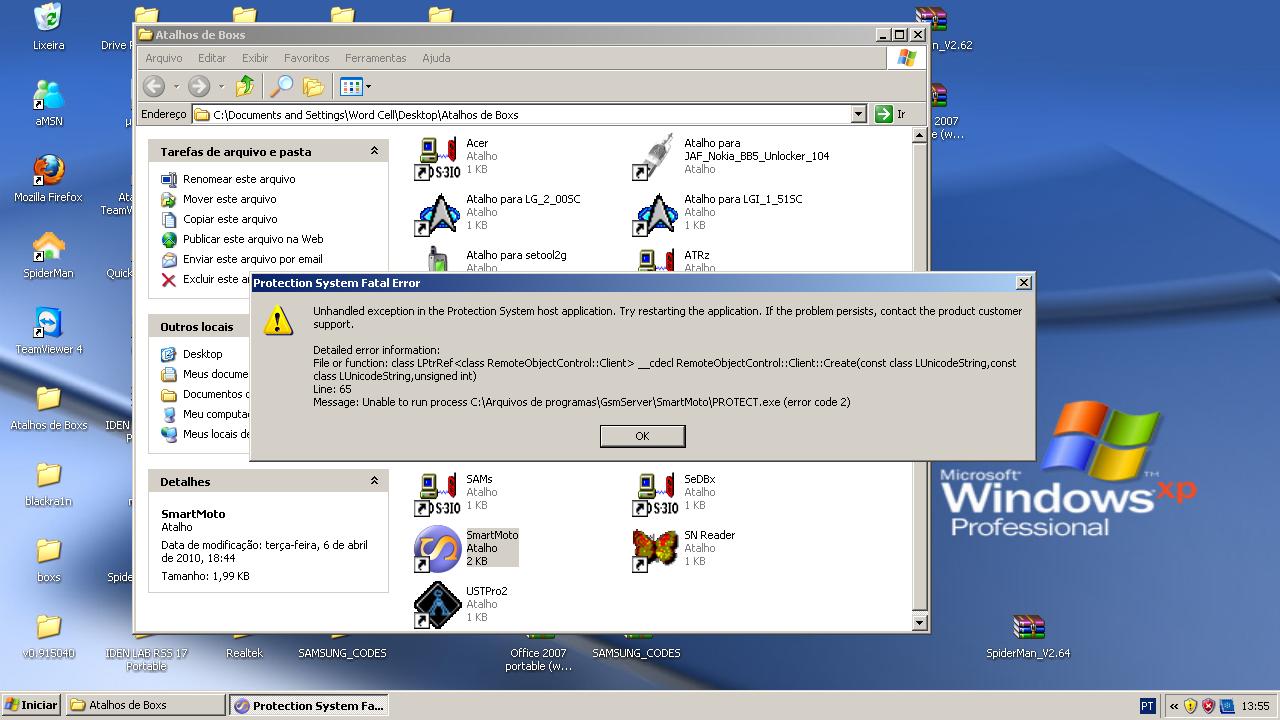Viewport: 1280px width, 720px height.
Task: Click OK in the Protection System Fatal Error dialog
Action: click(642, 436)
